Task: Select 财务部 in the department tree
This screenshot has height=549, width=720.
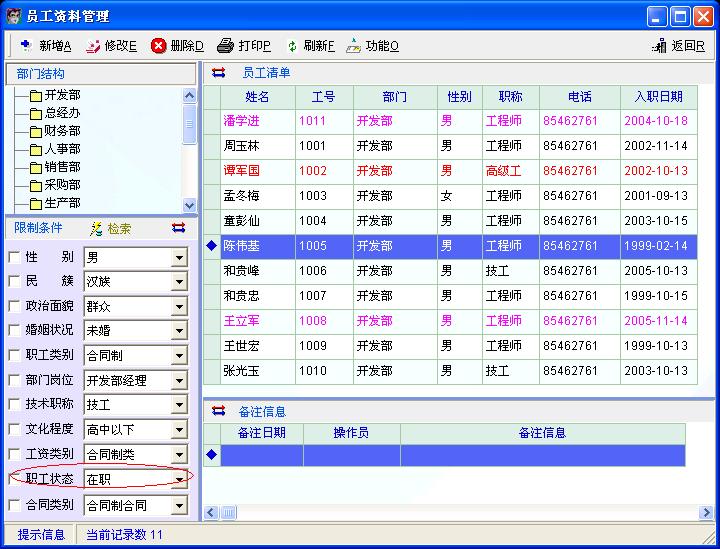Action: click(62, 131)
